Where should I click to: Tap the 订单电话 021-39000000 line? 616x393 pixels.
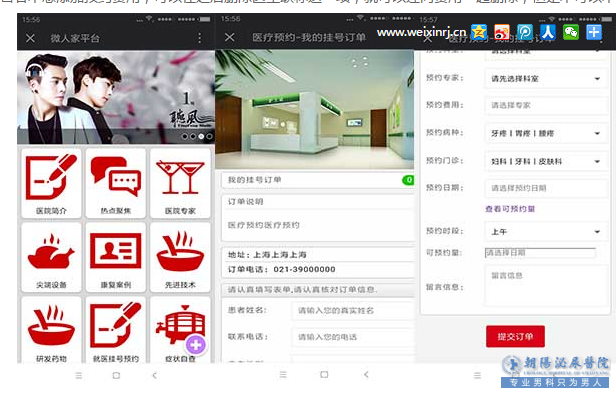click(x=282, y=269)
